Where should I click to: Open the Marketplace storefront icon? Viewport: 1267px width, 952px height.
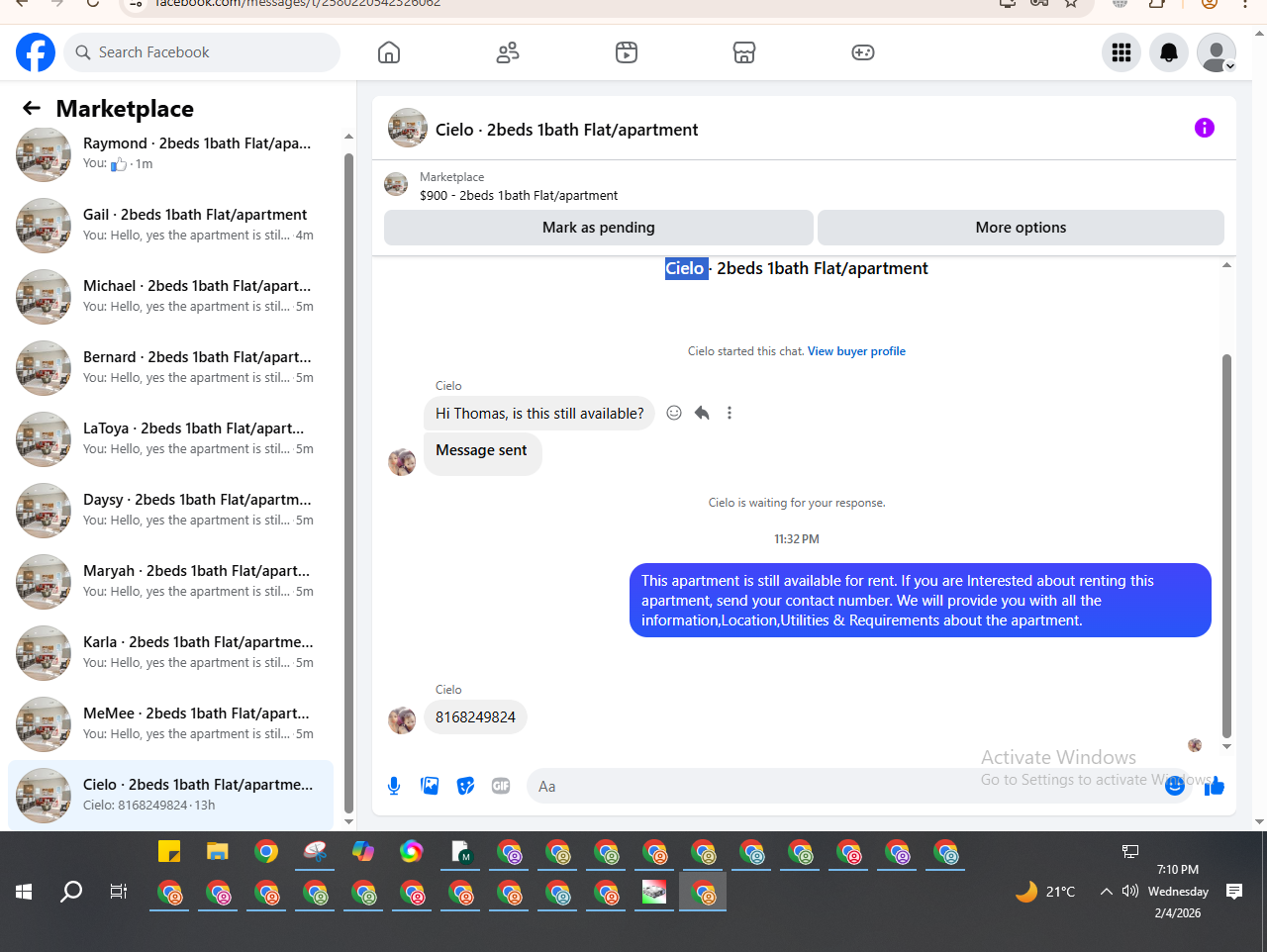click(744, 52)
